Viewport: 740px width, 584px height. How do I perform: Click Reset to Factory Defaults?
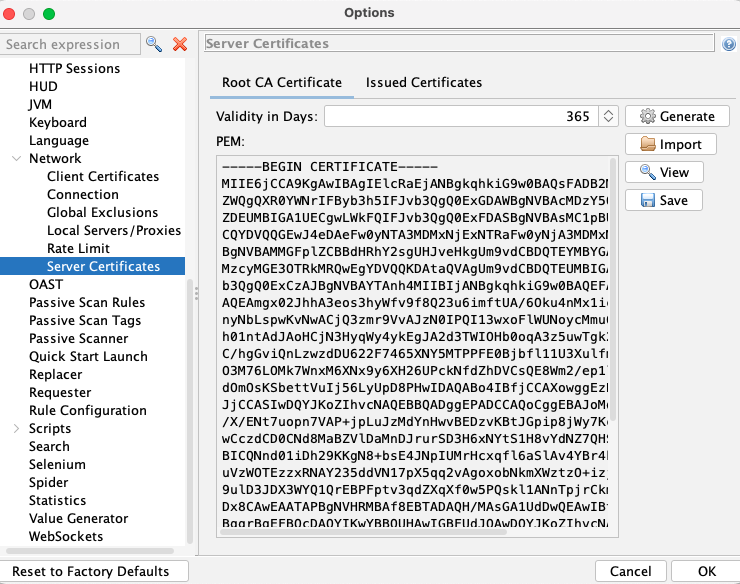tap(94, 571)
